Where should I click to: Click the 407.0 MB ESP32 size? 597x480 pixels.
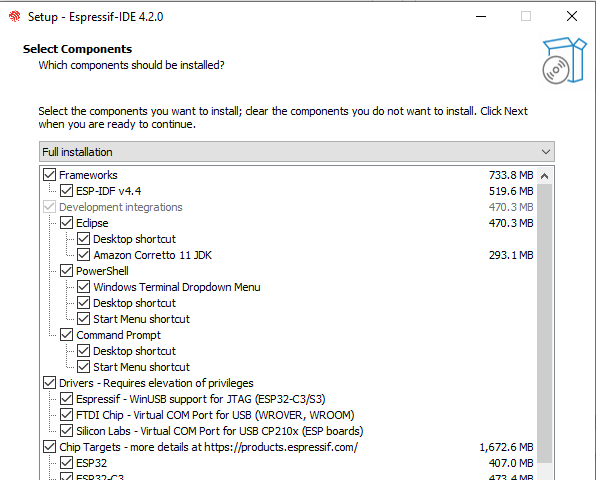[x=511, y=463]
